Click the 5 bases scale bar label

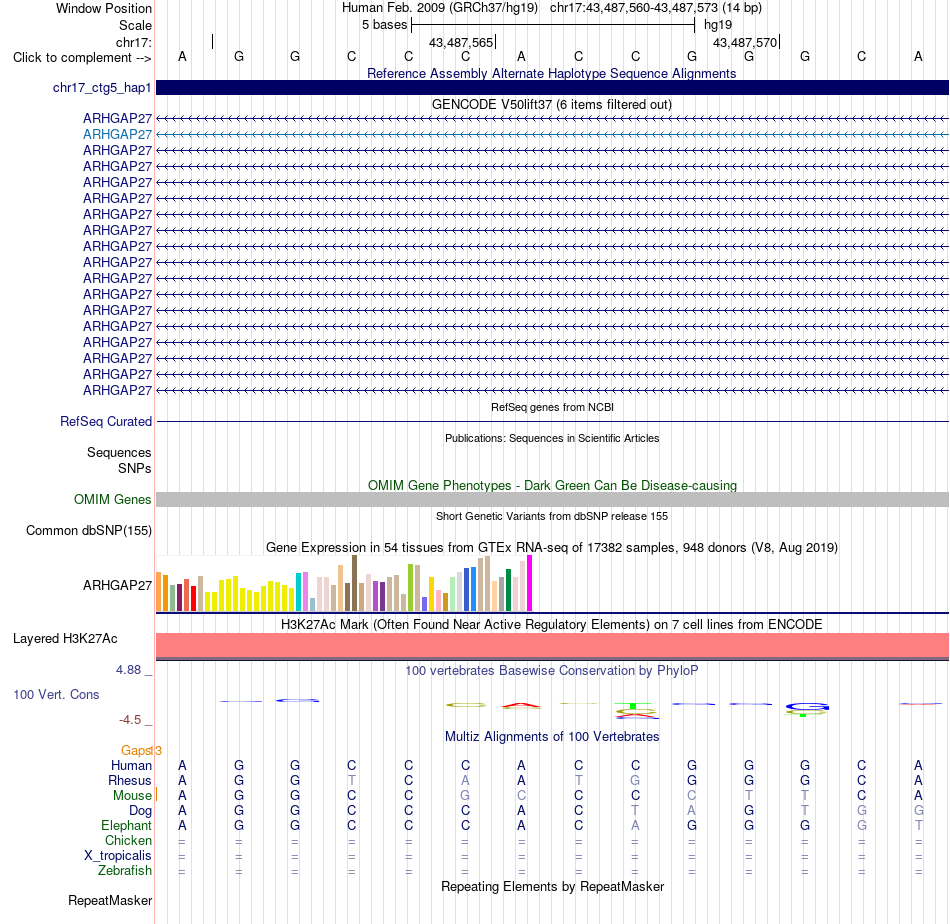pyautogui.click(x=385, y=25)
